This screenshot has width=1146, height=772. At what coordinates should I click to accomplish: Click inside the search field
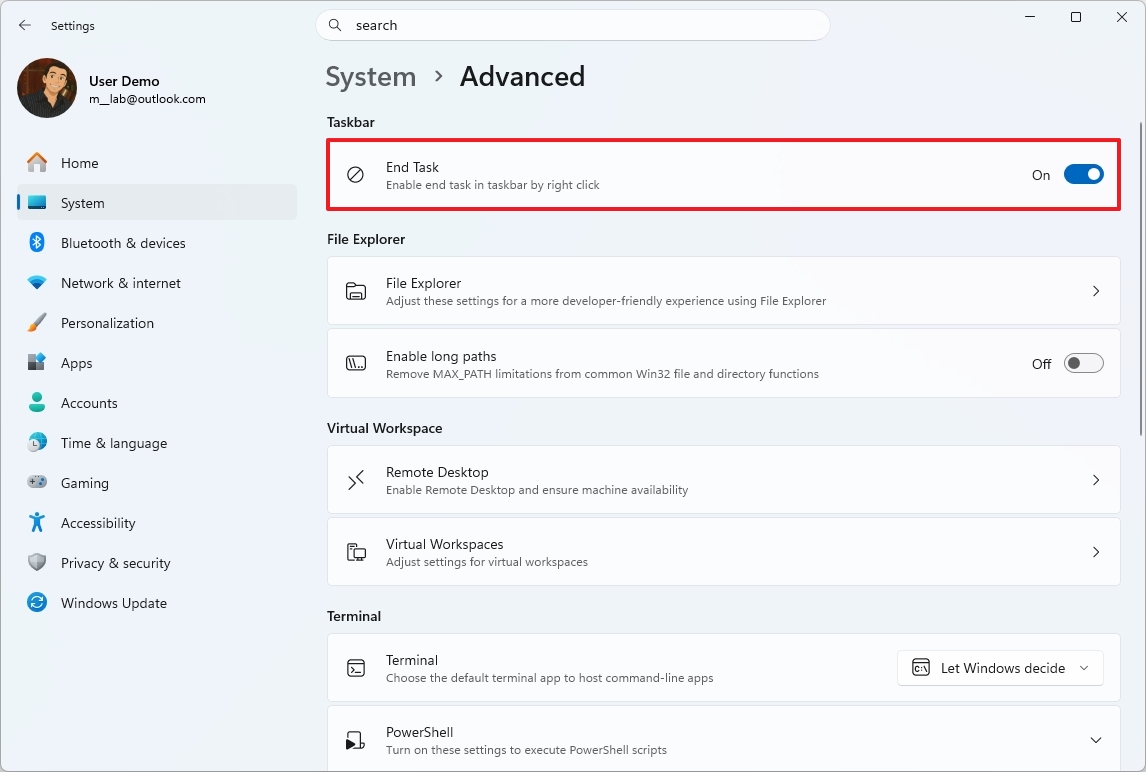click(573, 24)
